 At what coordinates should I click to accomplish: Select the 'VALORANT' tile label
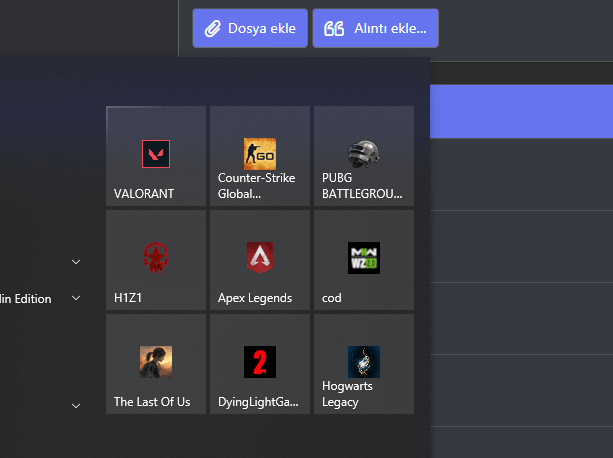144,194
